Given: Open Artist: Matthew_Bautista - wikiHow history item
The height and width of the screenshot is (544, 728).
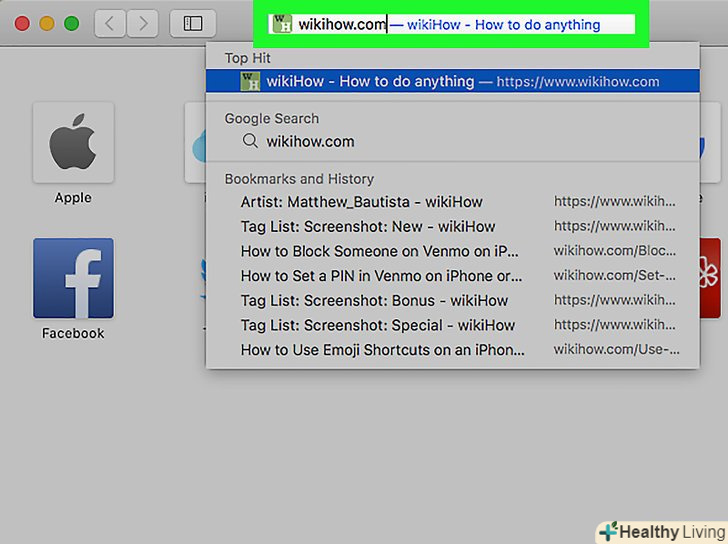Looking at the screenshot, I should click(x=453, y=202).
